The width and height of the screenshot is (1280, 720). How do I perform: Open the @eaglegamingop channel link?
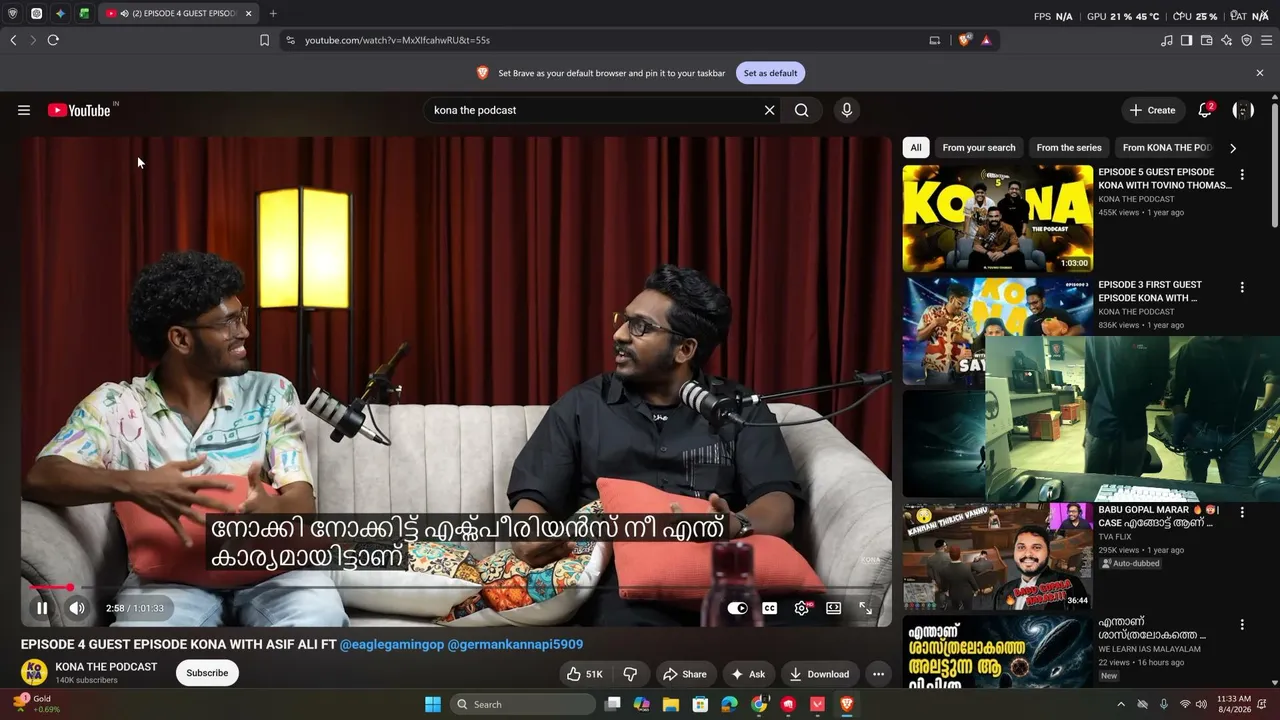392,645
